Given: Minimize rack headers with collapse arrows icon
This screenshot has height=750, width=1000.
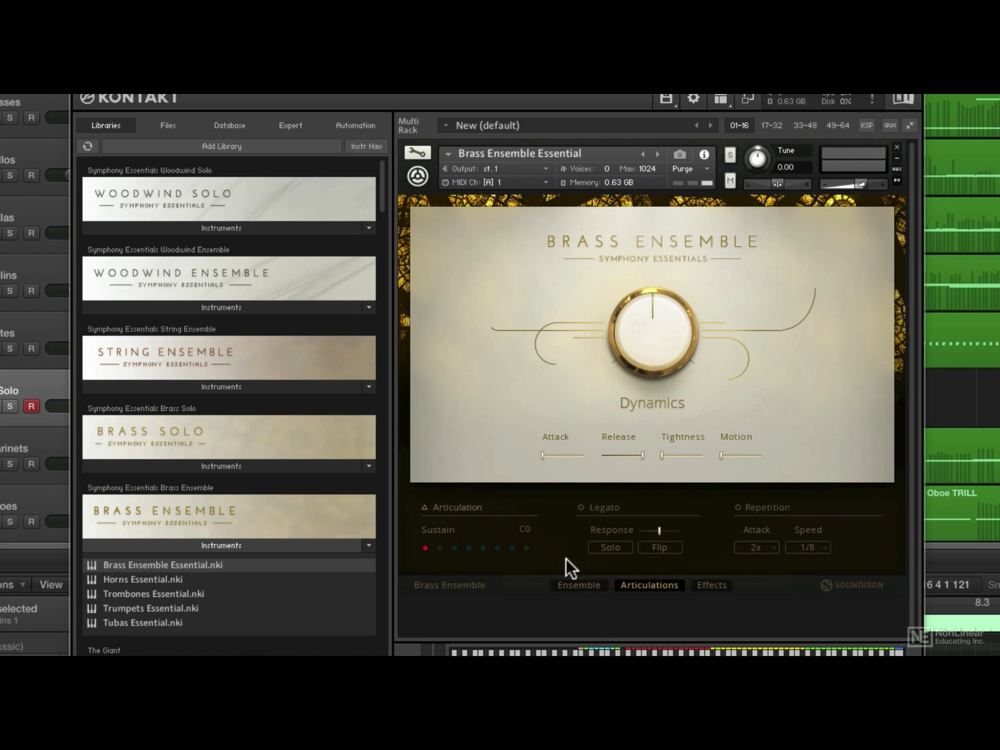Looking at the screenshot, I should click(x=910, y=126).
